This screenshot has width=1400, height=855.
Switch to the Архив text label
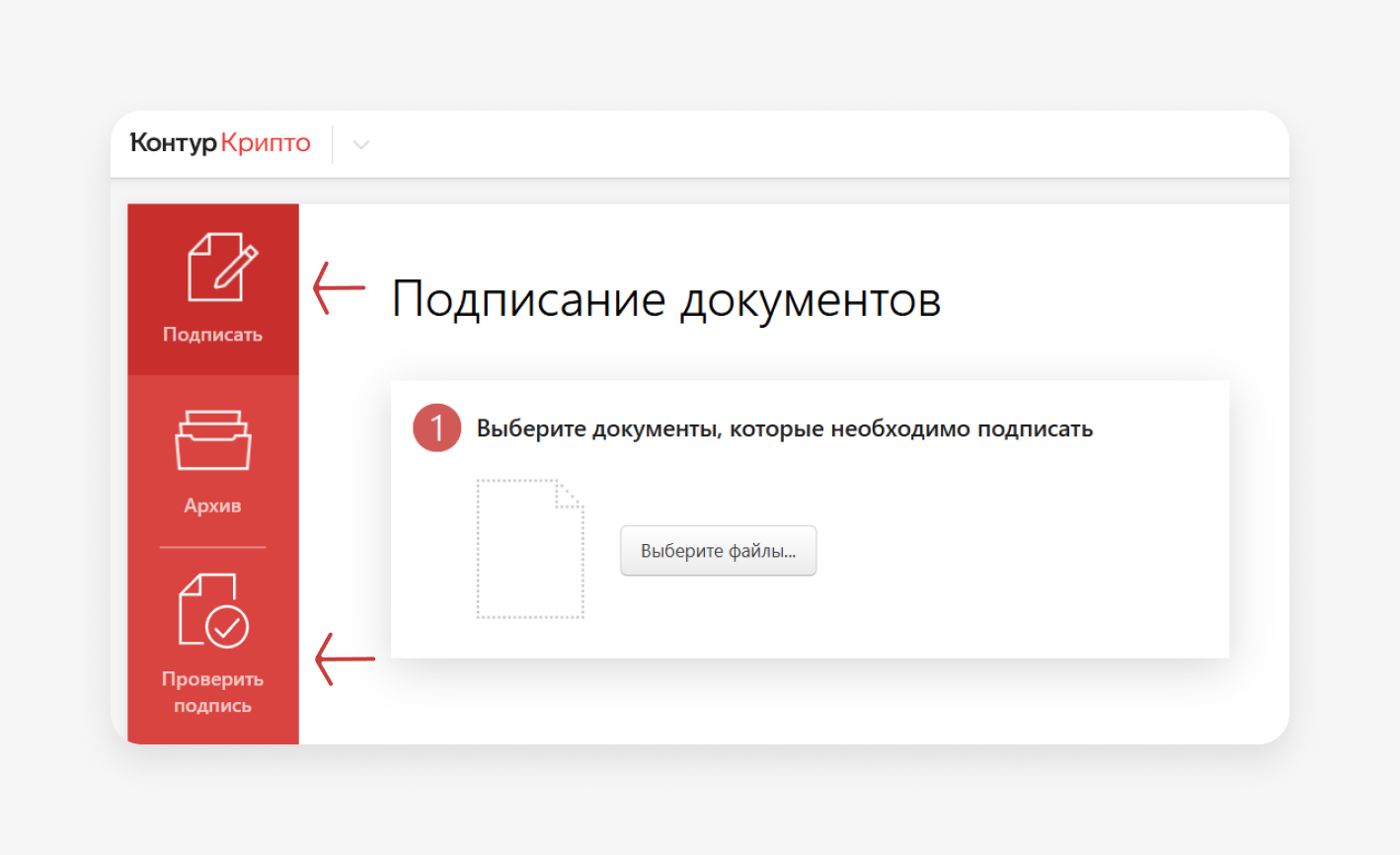(212, 505)
